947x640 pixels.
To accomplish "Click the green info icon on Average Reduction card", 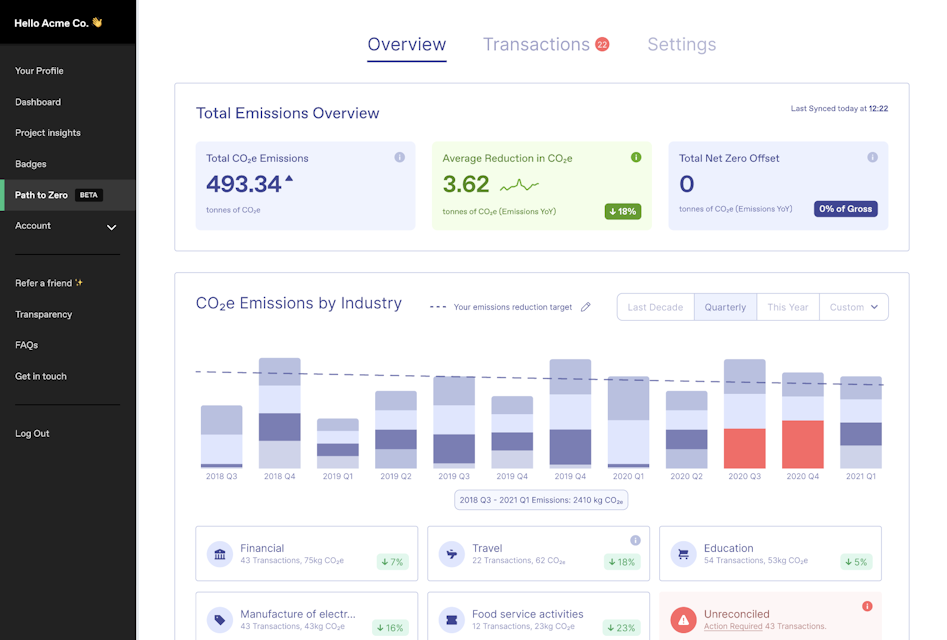I will (x=636, y=157).
